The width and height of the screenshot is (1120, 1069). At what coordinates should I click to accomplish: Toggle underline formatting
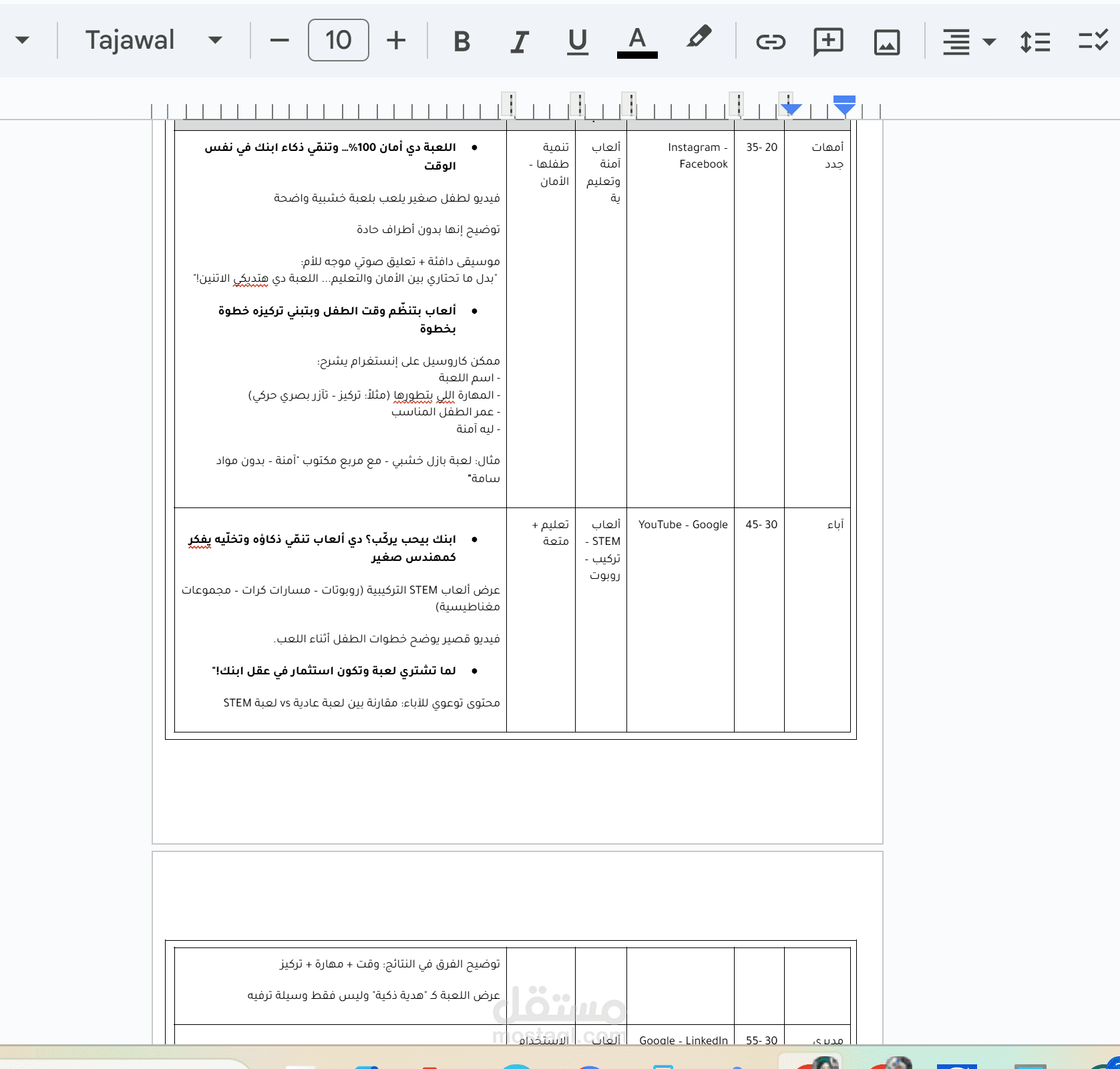pos(578,41)
